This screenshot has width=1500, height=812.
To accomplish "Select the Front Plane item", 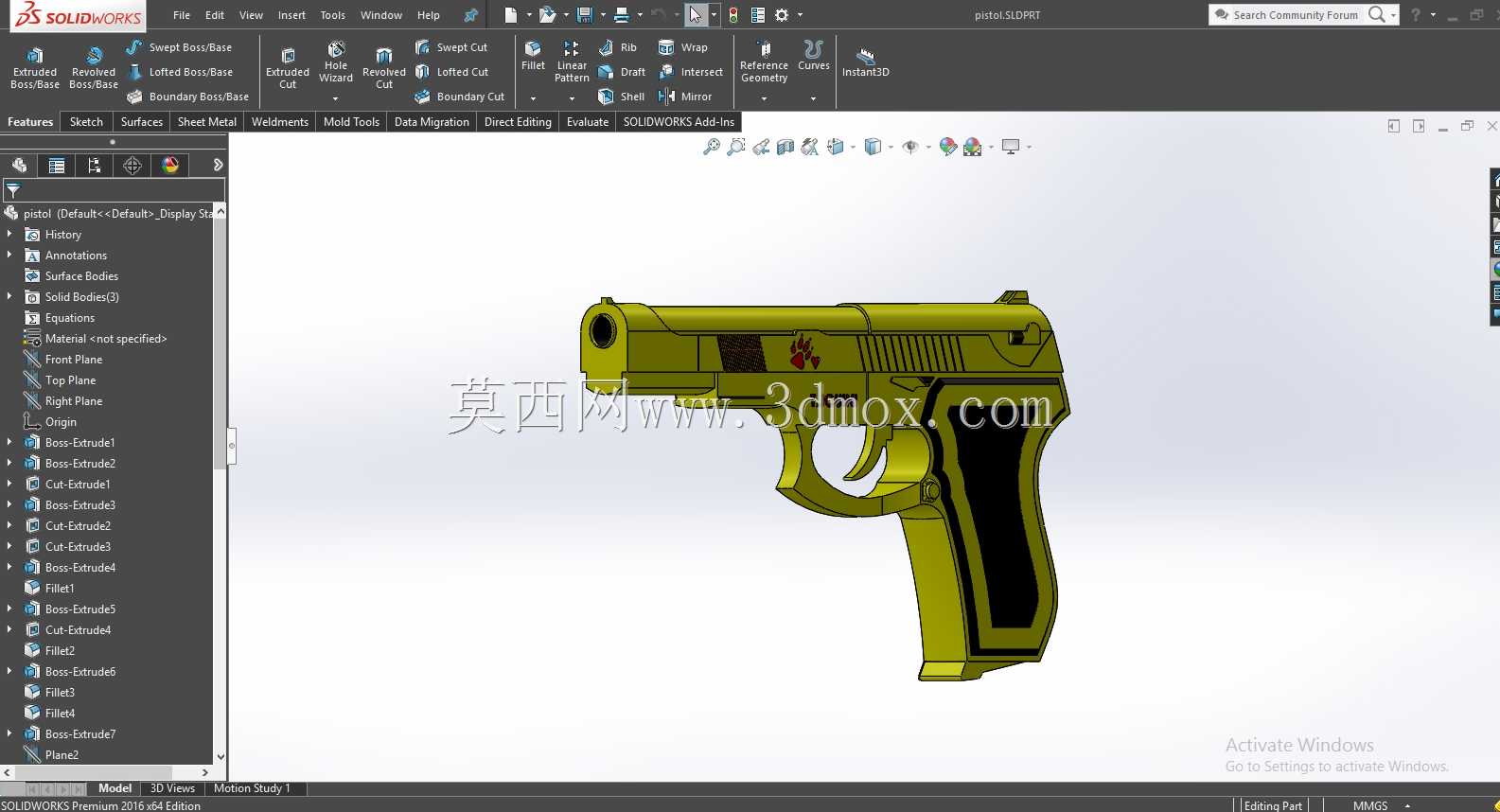I will [63, 360].
